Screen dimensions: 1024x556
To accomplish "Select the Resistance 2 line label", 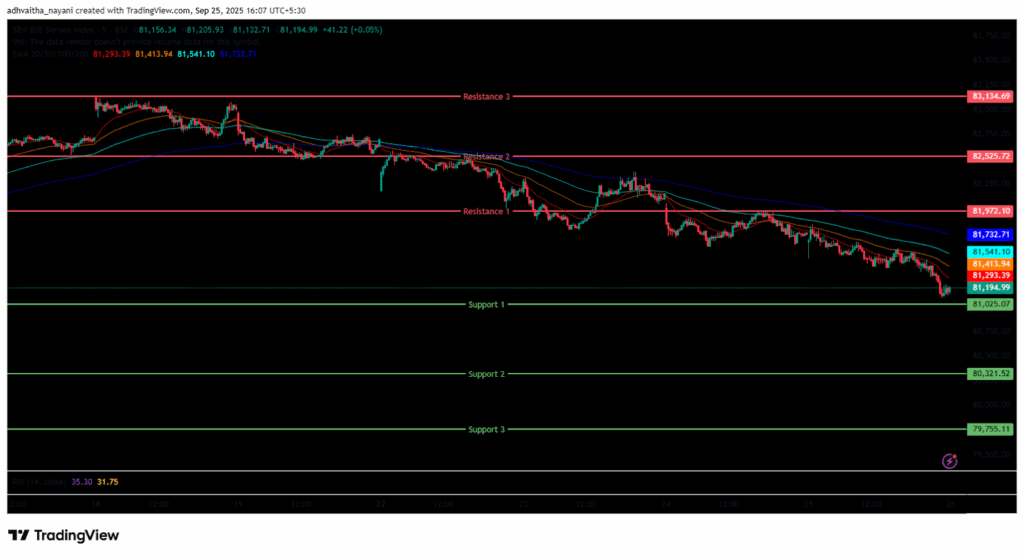I will (486, 157).
